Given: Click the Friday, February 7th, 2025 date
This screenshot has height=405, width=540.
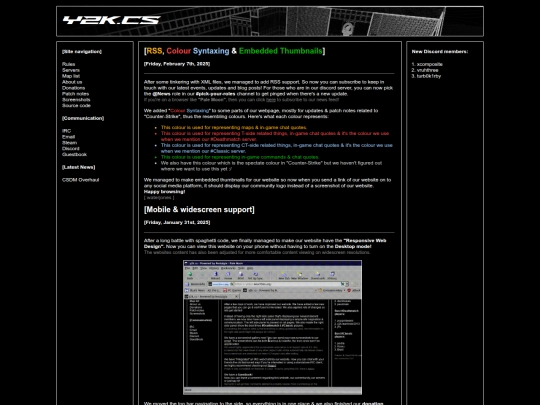Looking at the screenshot, I should (x=177, y=64).
